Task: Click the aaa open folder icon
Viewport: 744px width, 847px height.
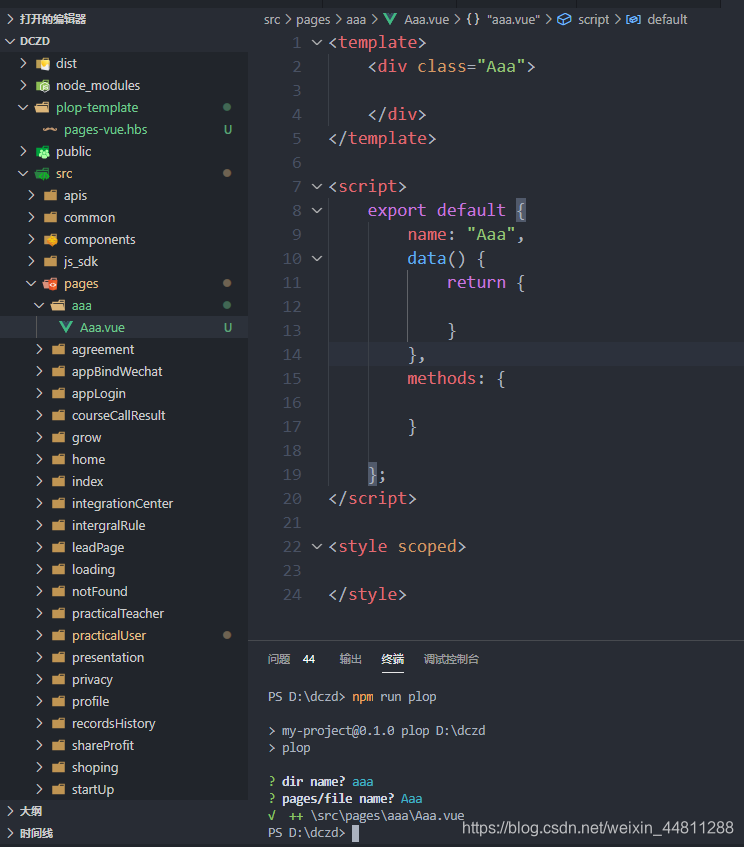Action: pos(58,306)
